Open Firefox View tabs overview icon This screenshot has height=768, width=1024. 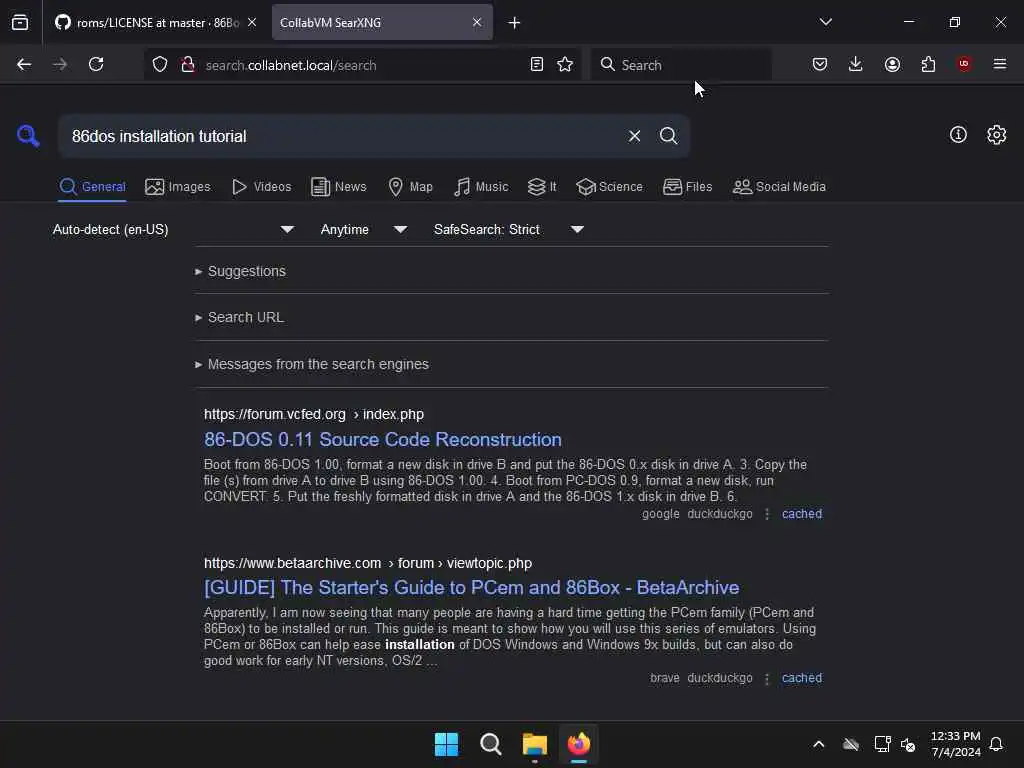[20, 22]
